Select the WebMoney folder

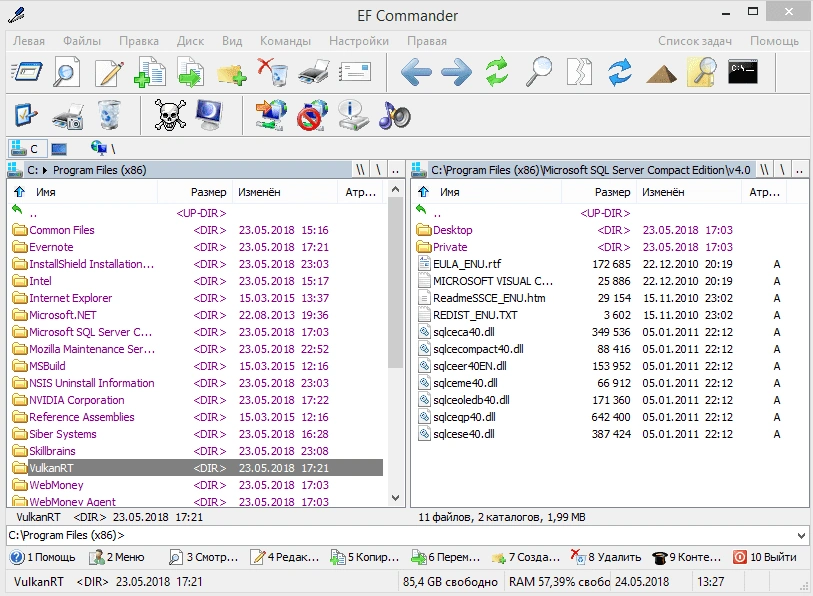(x=197, y=485)
